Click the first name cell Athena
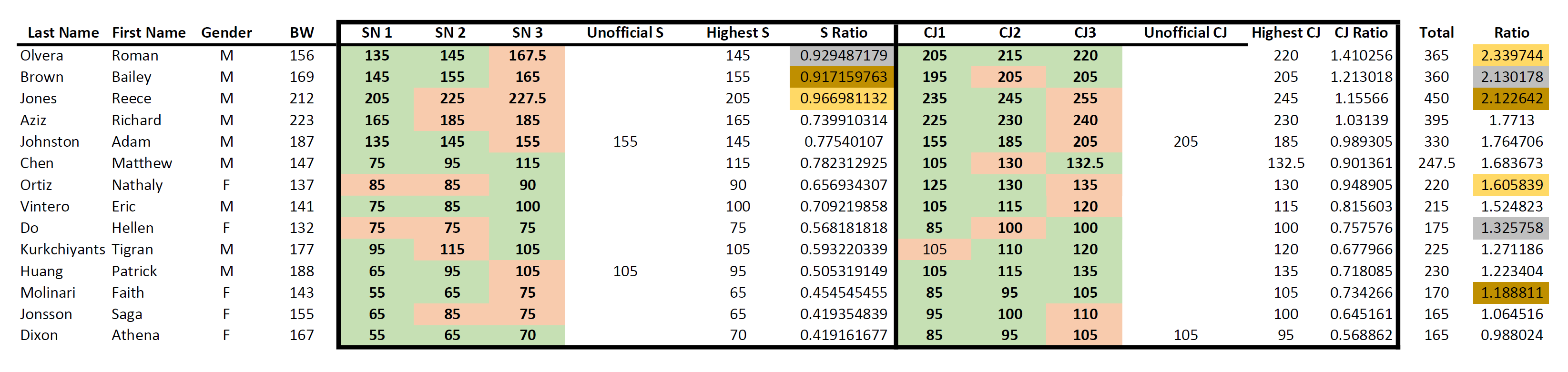The width and height of the screenshot is (1568, 372). (135, 335)
